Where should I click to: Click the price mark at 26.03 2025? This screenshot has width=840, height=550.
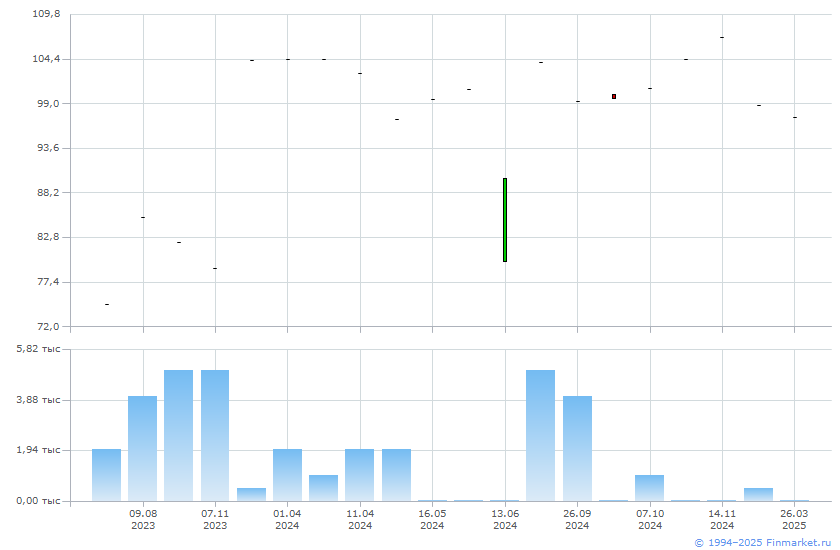point(795,117)
